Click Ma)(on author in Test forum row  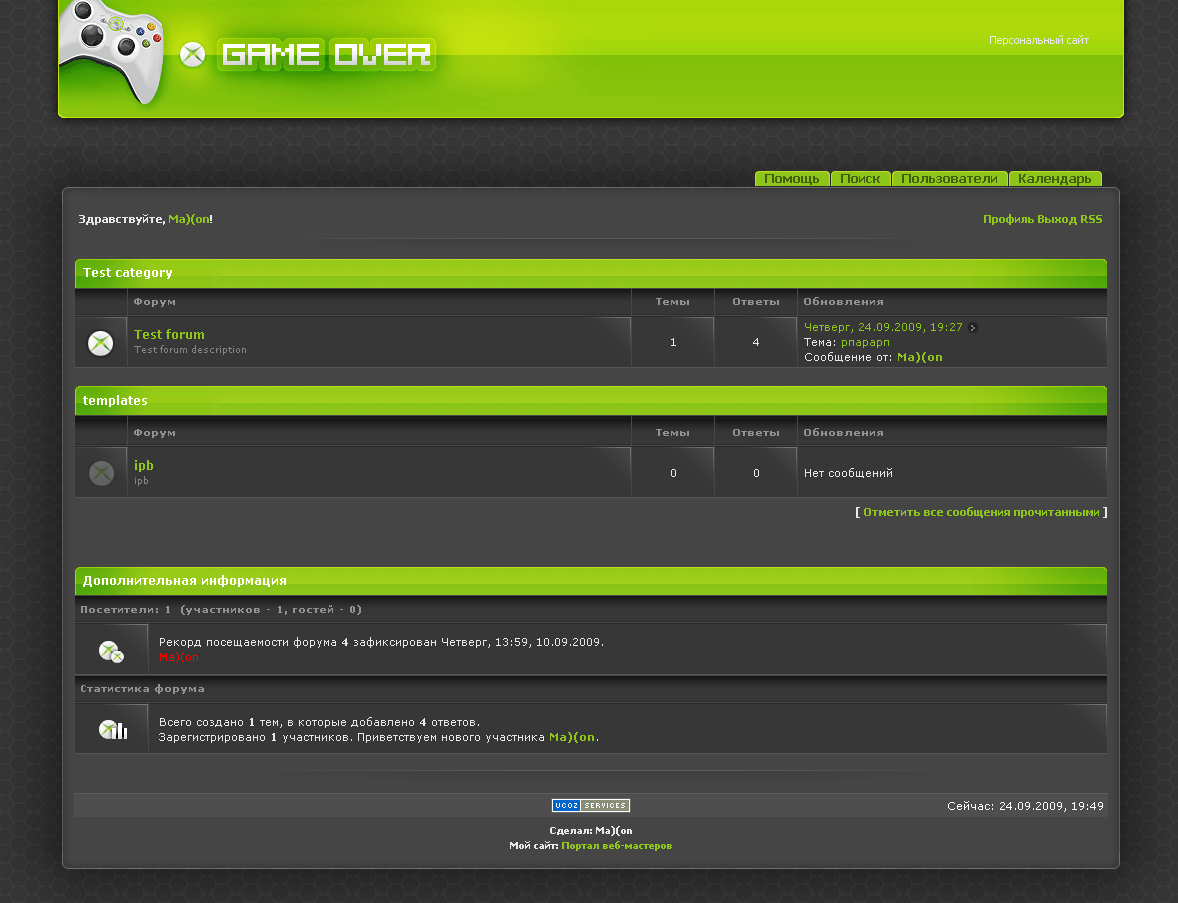(920, 358)
